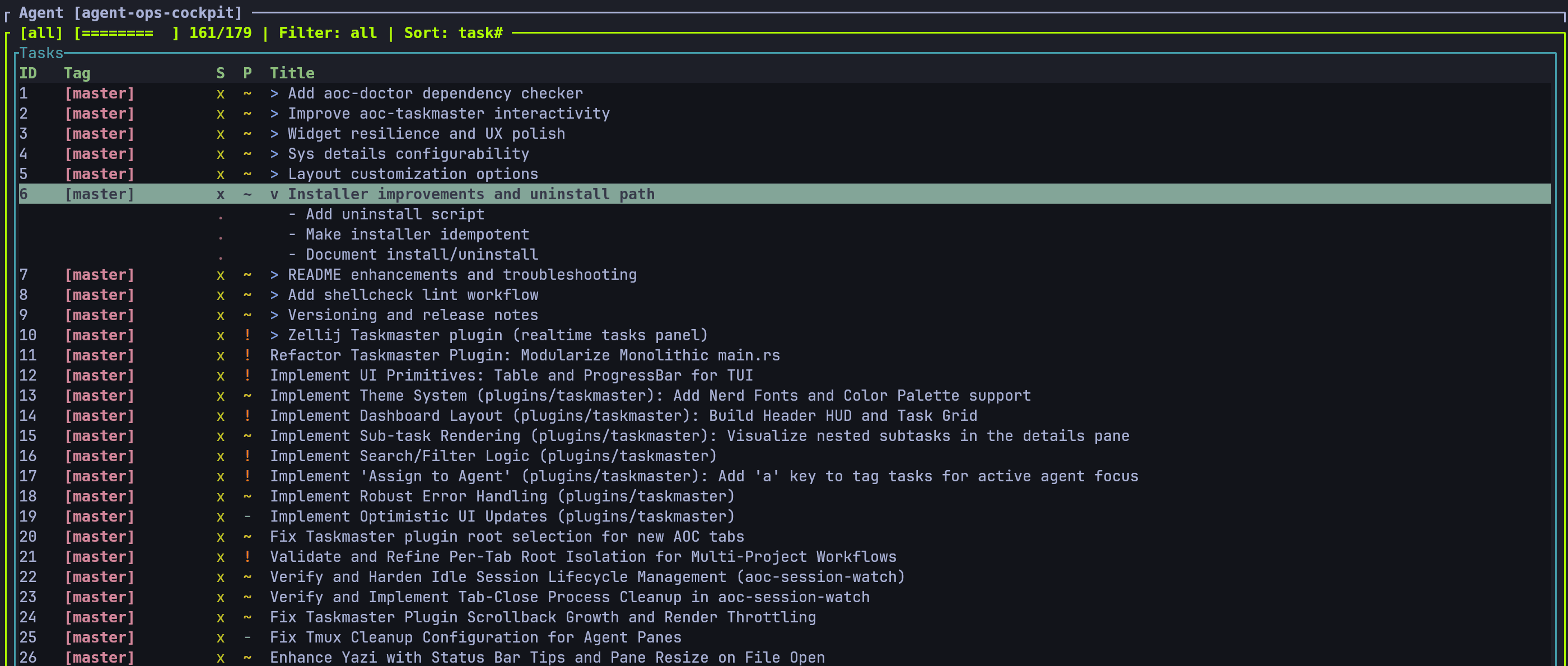Select task Implement UI Primitives: Table and ProgressBar
The image size is (1568, 666).
[511, 376]
